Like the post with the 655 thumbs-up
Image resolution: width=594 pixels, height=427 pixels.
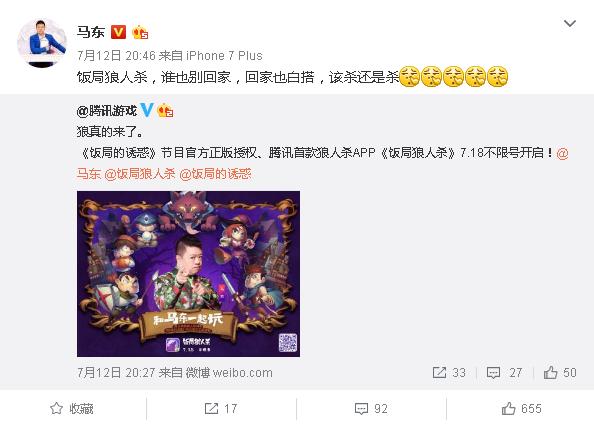522,408
